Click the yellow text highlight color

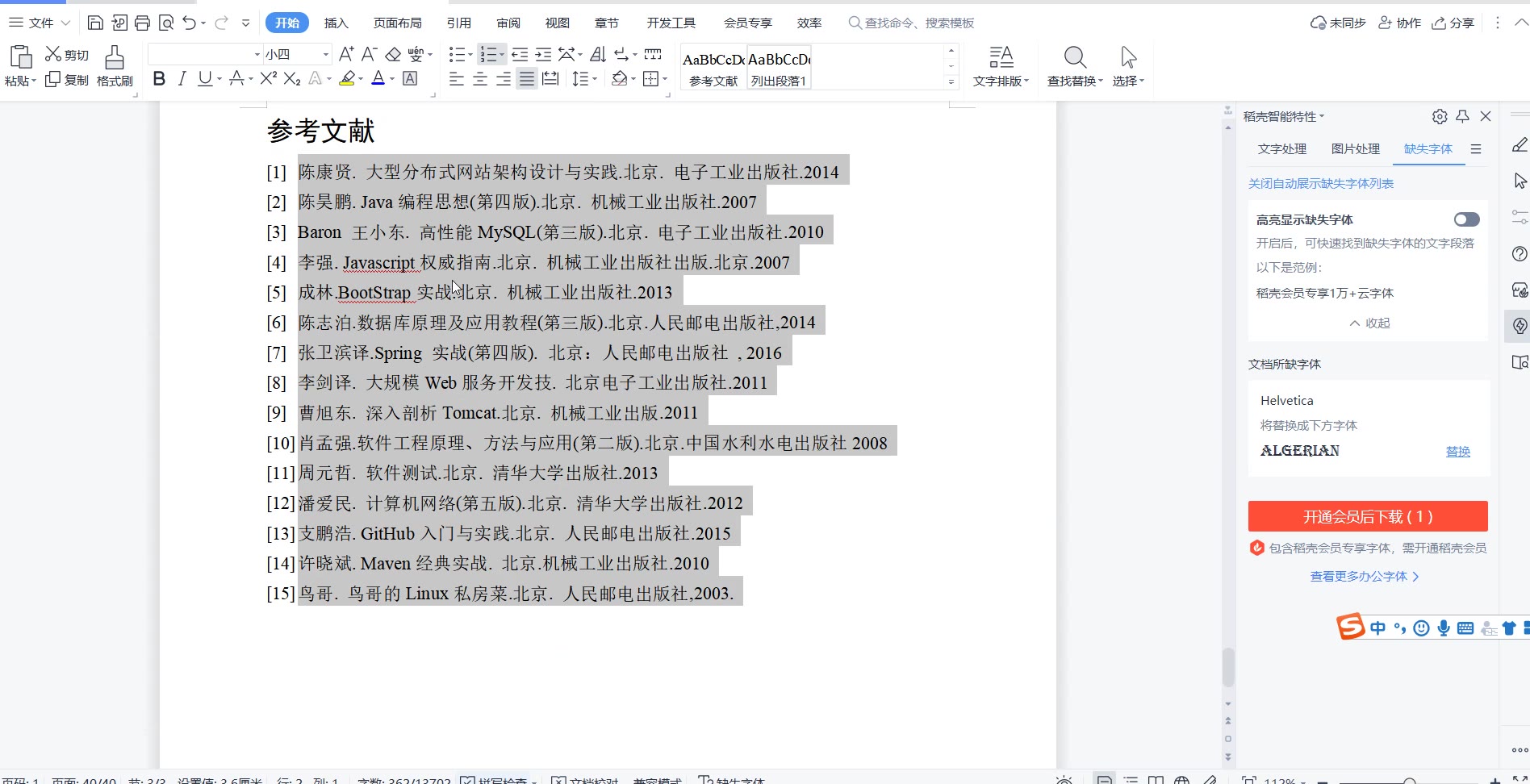tap(347, 78)
